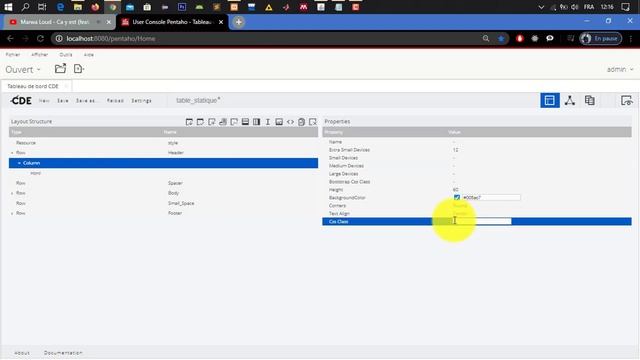Click the Add Bootstrap Panel icon
The height and width of the screenshot is (360, 640).
pyautogui.click(x=223, y=122)
